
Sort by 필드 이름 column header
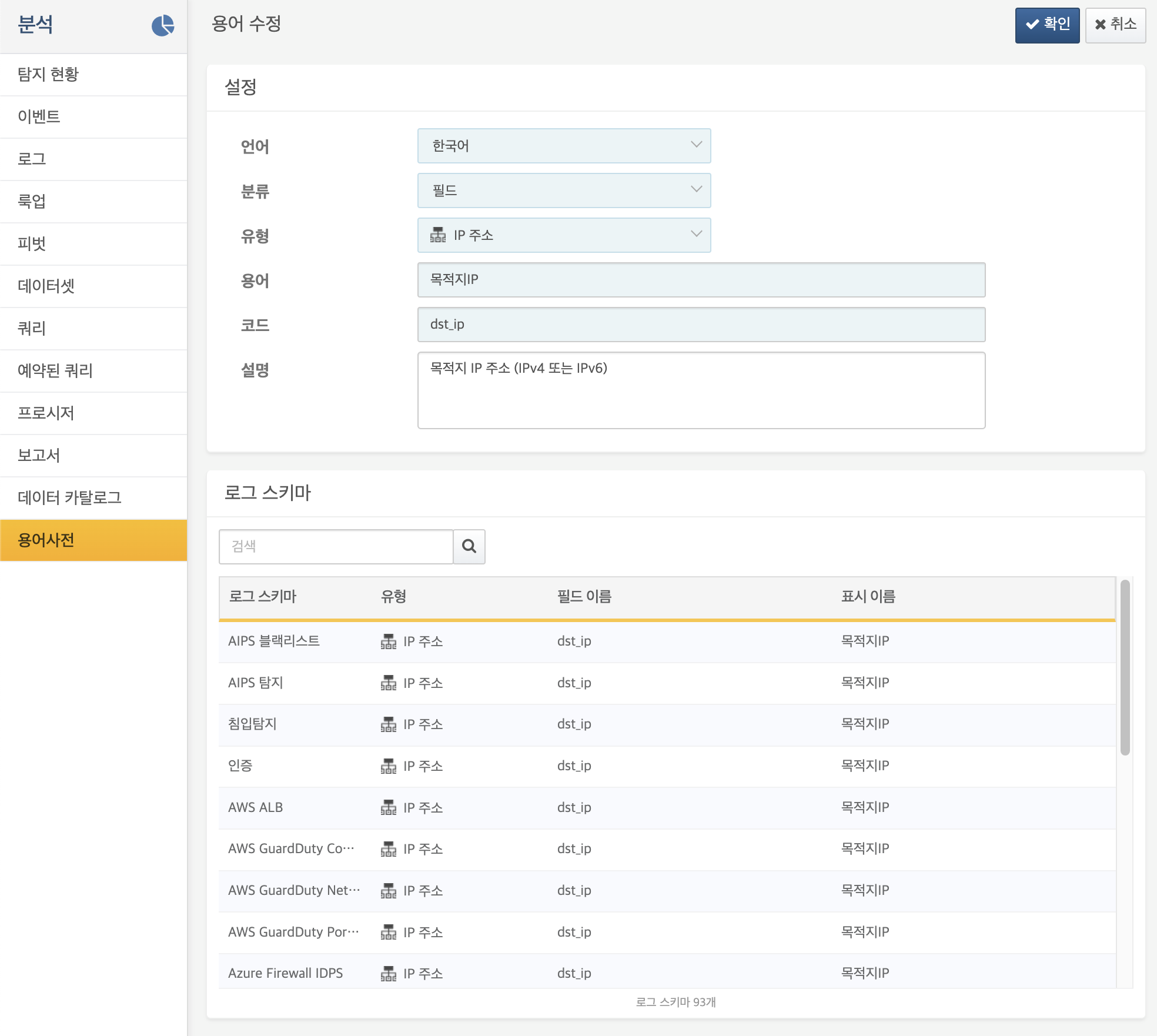pos(584,597)
